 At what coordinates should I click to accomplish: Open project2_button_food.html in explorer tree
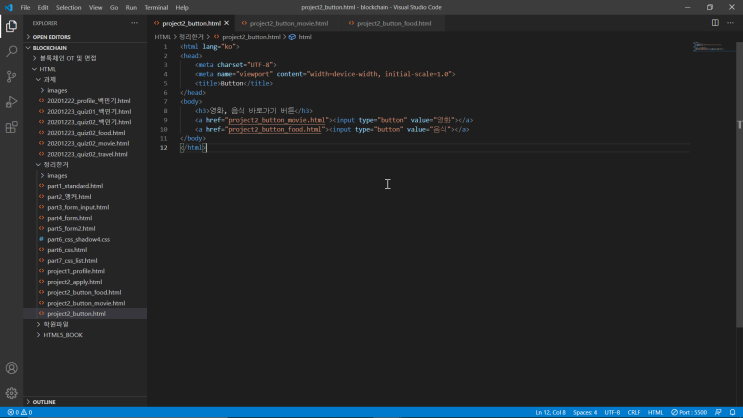pos(85,292)
